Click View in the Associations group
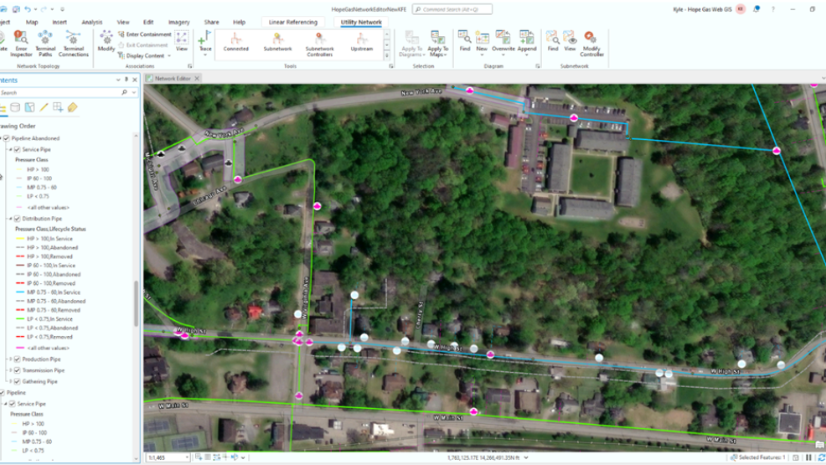 181,41
